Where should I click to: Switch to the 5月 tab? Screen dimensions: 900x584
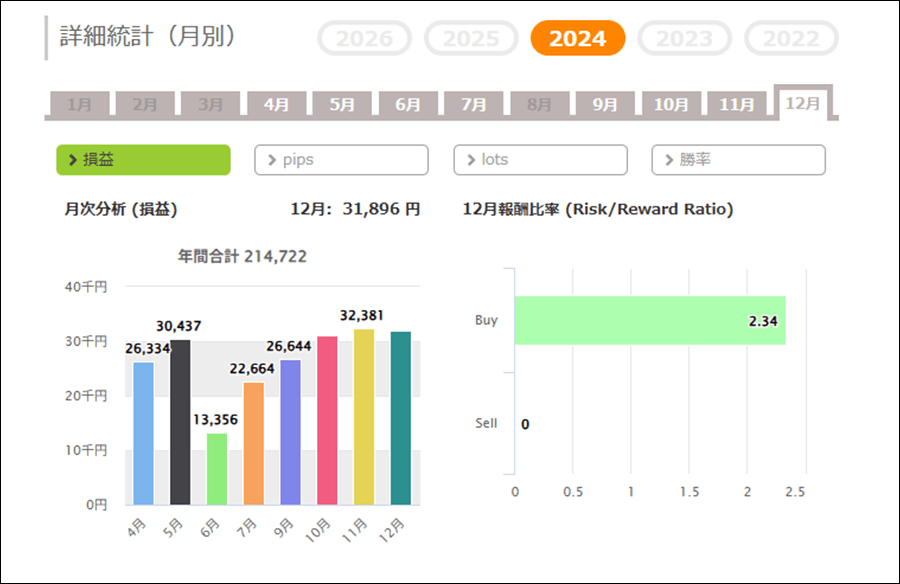click(342, 104)
